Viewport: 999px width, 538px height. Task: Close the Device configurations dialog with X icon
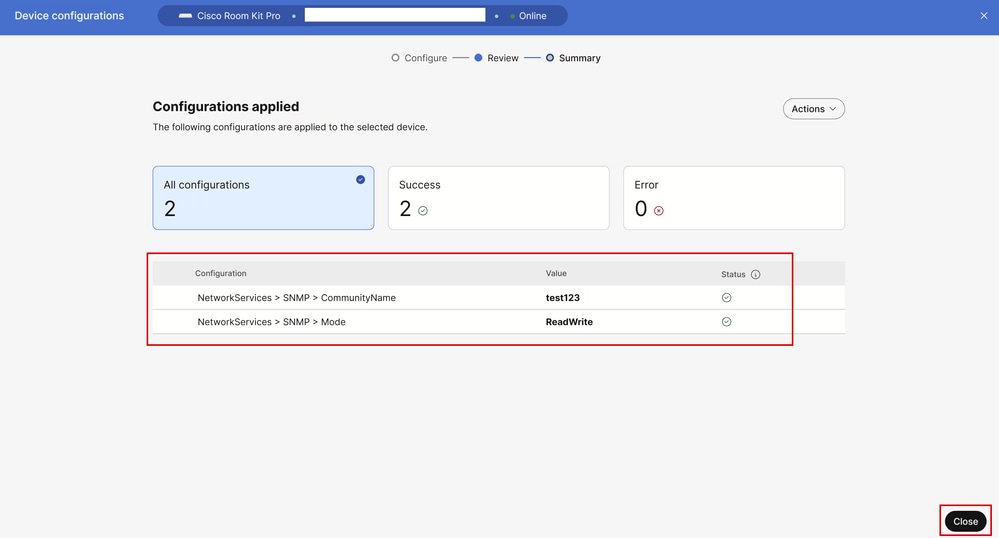[984, 16]
